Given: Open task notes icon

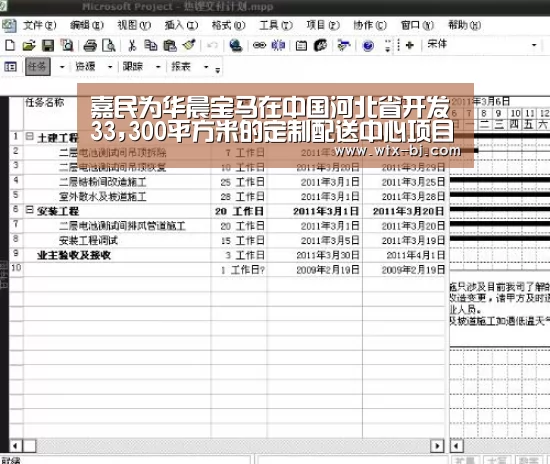Looking at the screenshot, I should (x=320, y=45).
